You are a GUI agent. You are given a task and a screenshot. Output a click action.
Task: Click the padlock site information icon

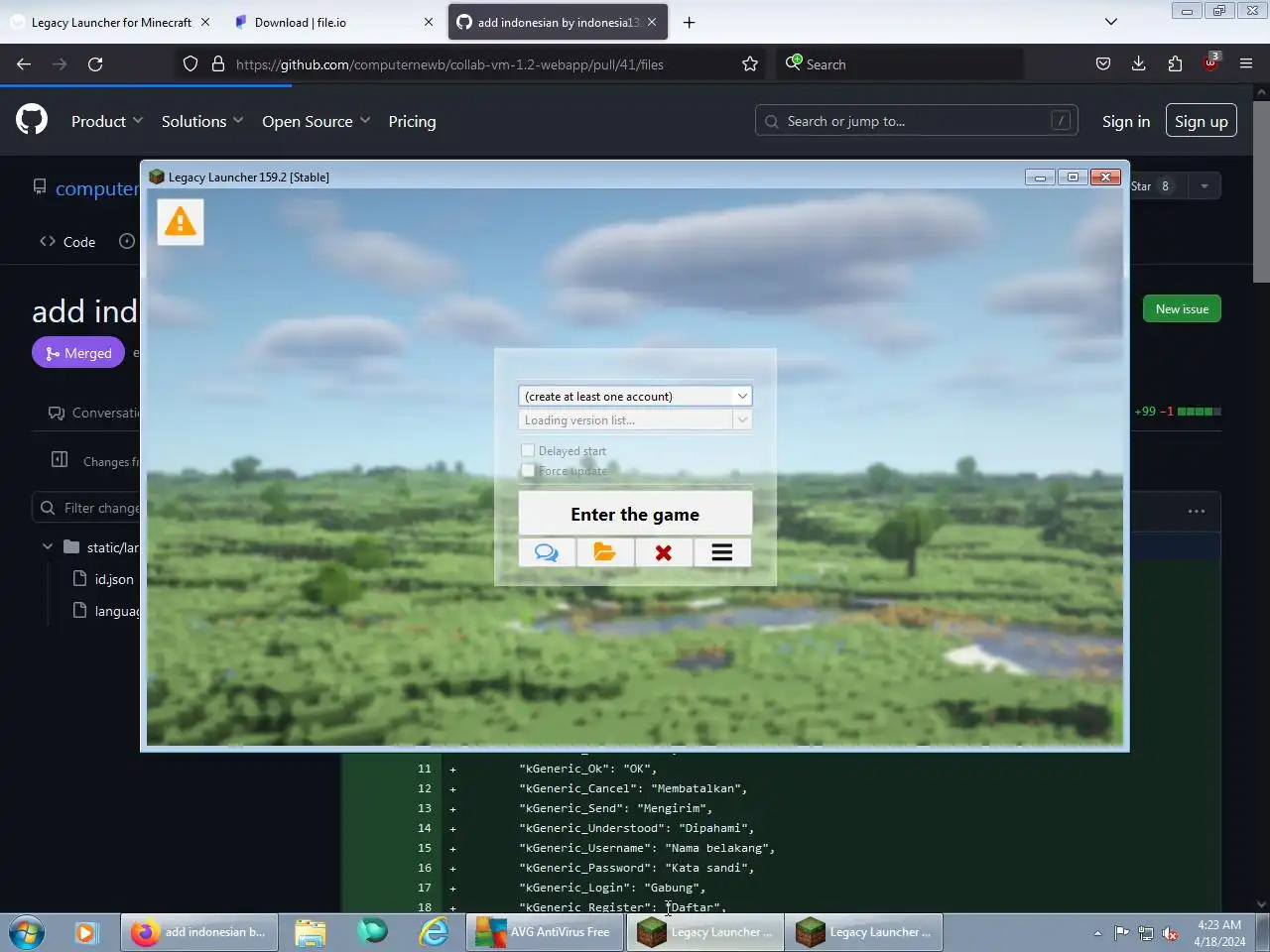point(218,63)
